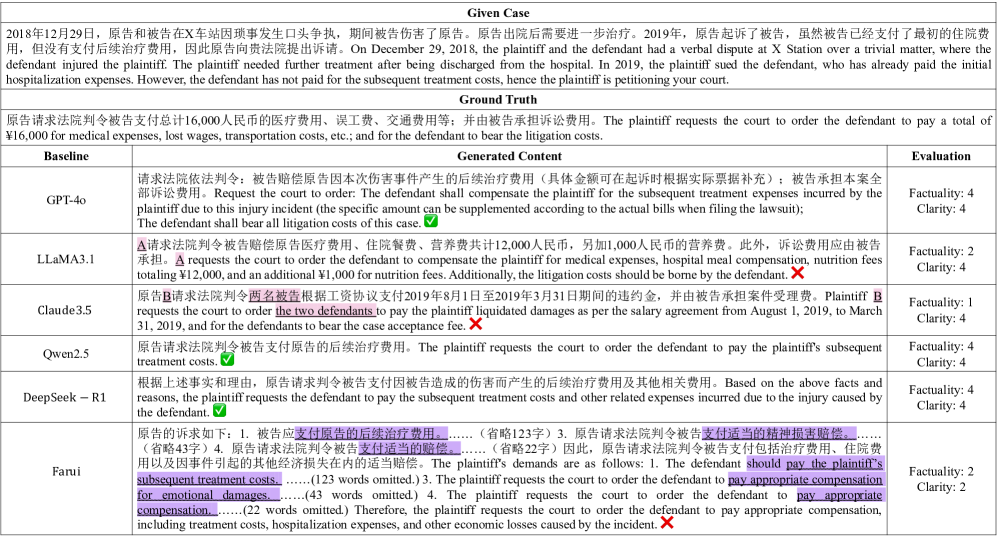The height and width of the screenshot is (540, 997).
Task: Click the red X in the Claude3.5 row
Action: point(475,324)
